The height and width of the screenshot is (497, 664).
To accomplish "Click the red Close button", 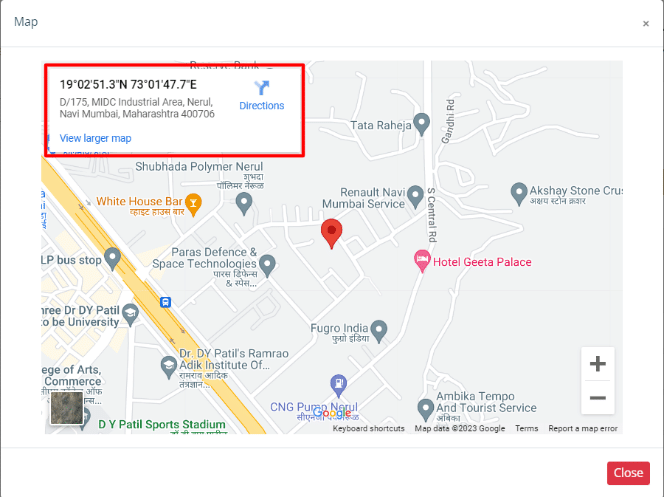I will coord(628,473).
